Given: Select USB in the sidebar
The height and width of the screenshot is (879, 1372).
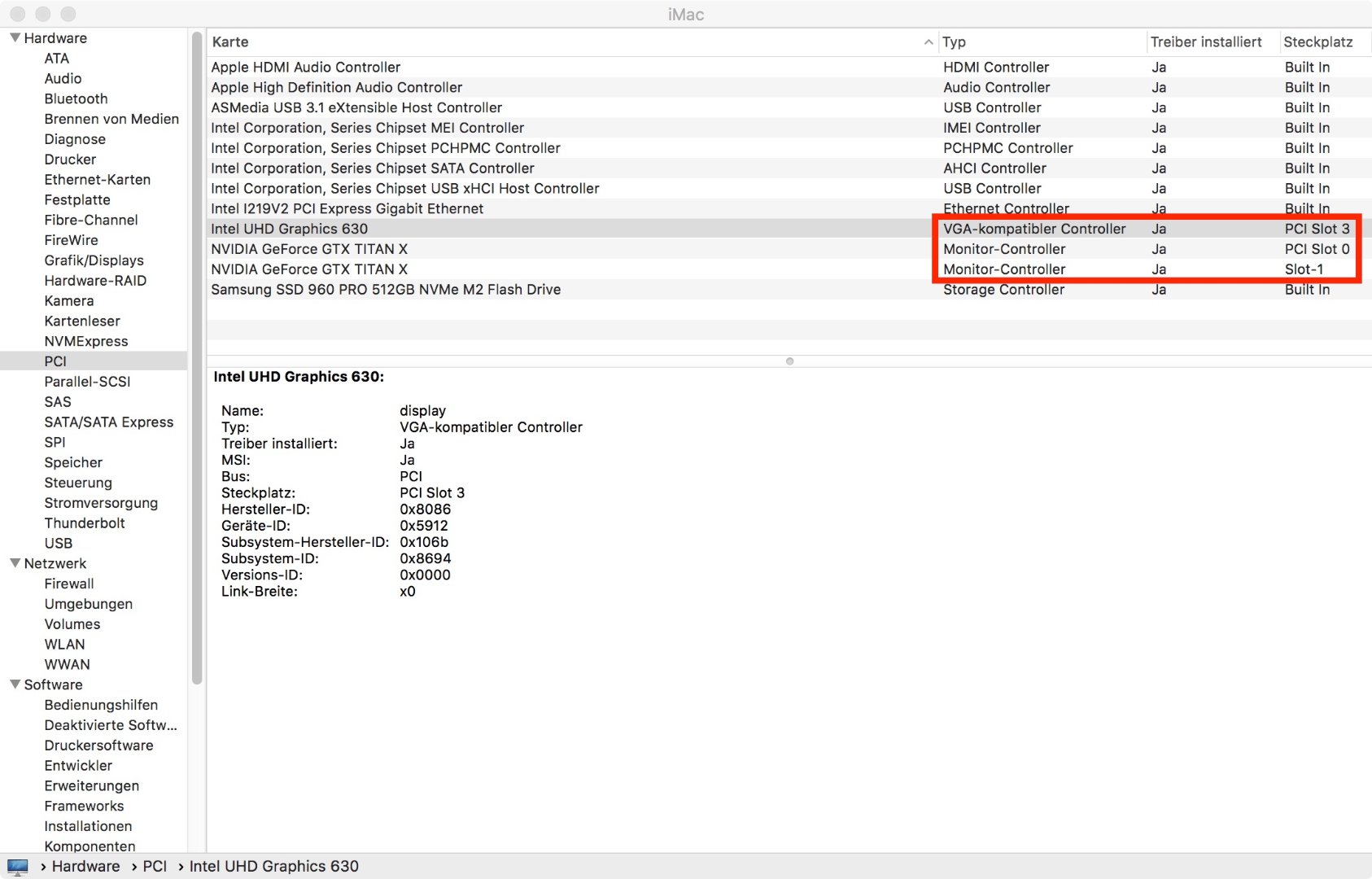Looking at the screenshot, I should pos(59,543).
